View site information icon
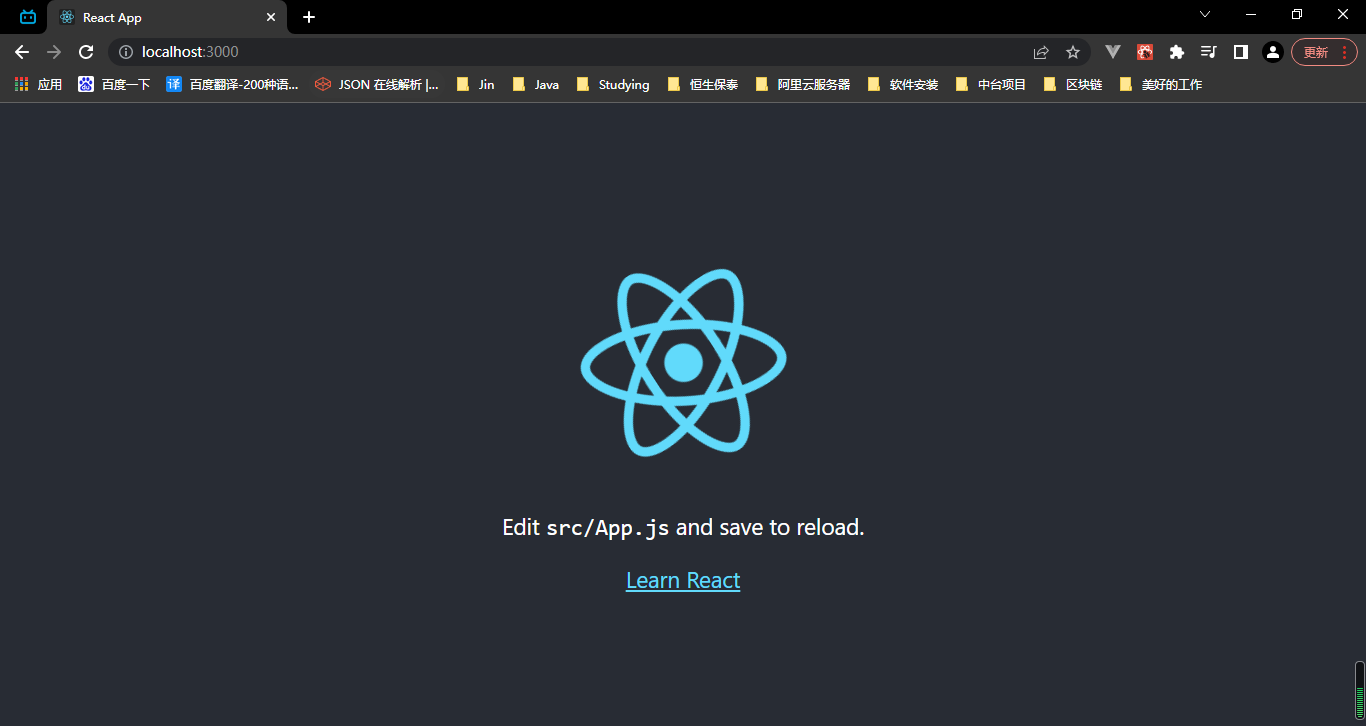Image resolution: width=1366 pixels, height=726 pixels. click(x=126, y=52)
